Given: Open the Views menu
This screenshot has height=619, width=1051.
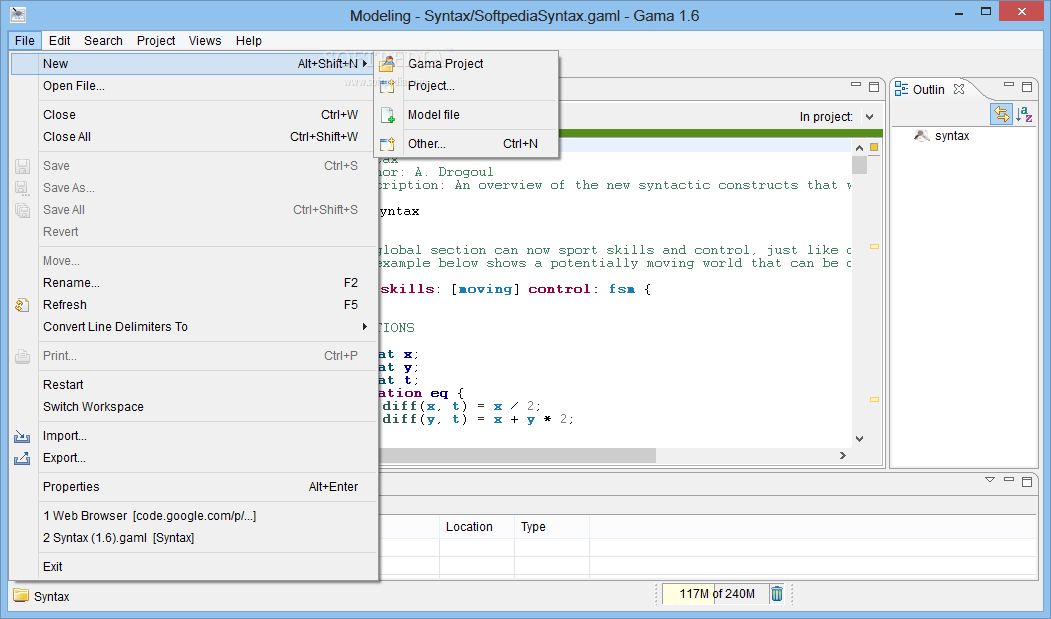Looking at the screenshot, I should tap(205, 40).
